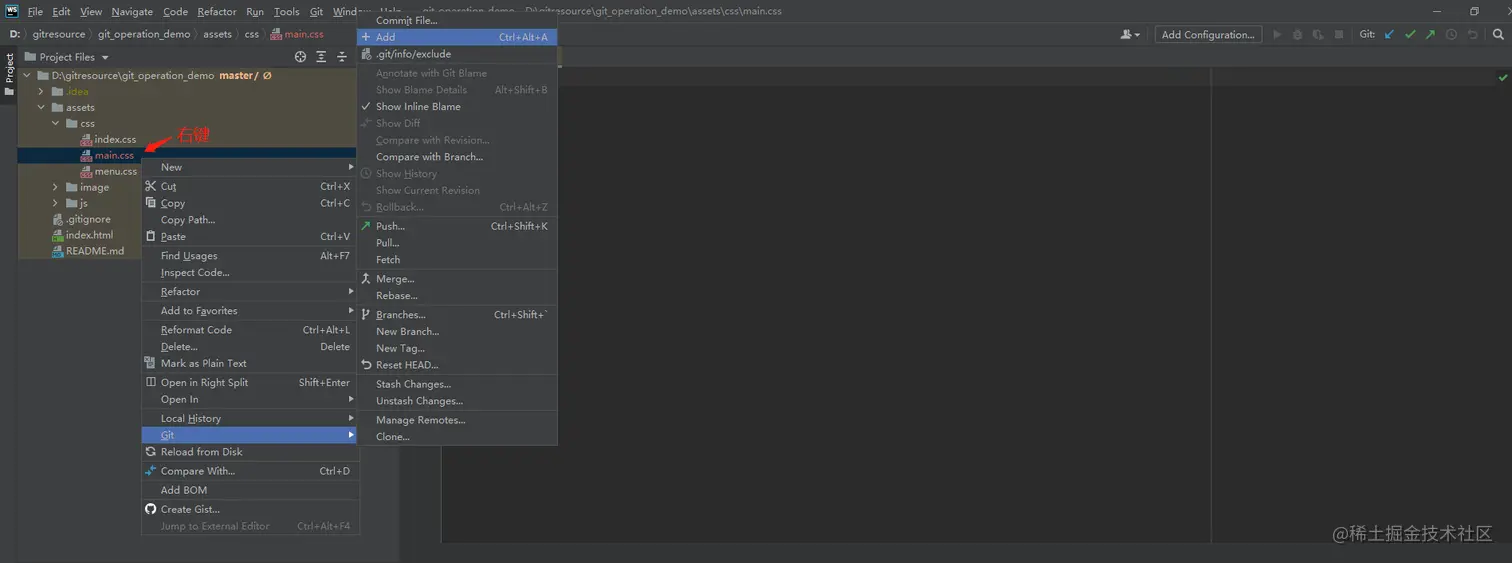
Task: Expand the image folder
Action: [x=57, y=187]
